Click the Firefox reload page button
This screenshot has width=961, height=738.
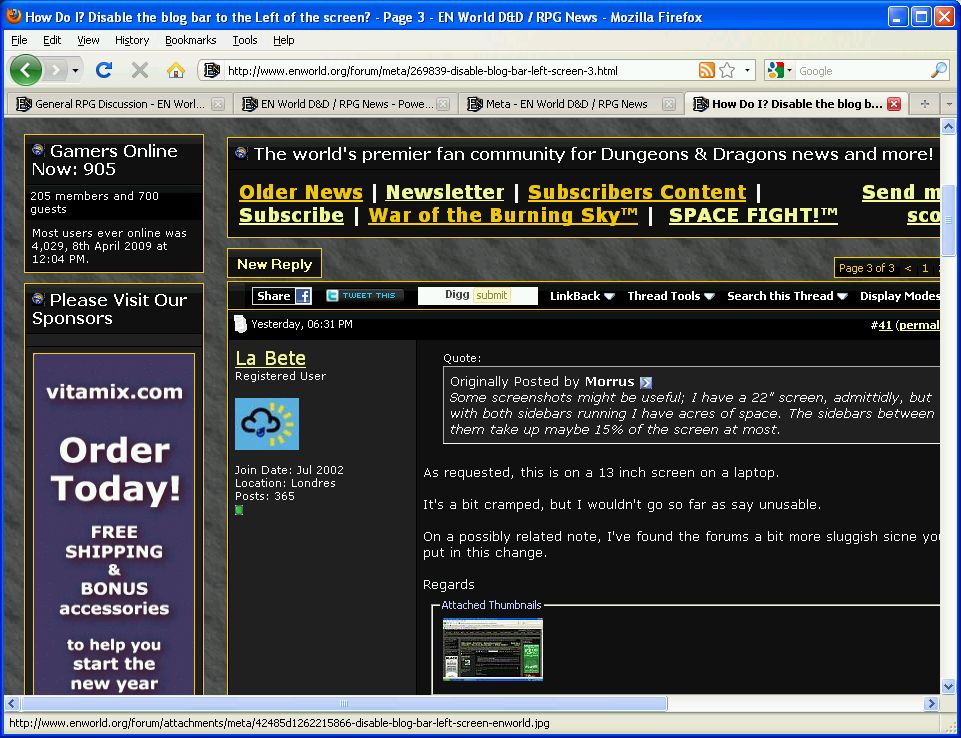pos(104,70)
